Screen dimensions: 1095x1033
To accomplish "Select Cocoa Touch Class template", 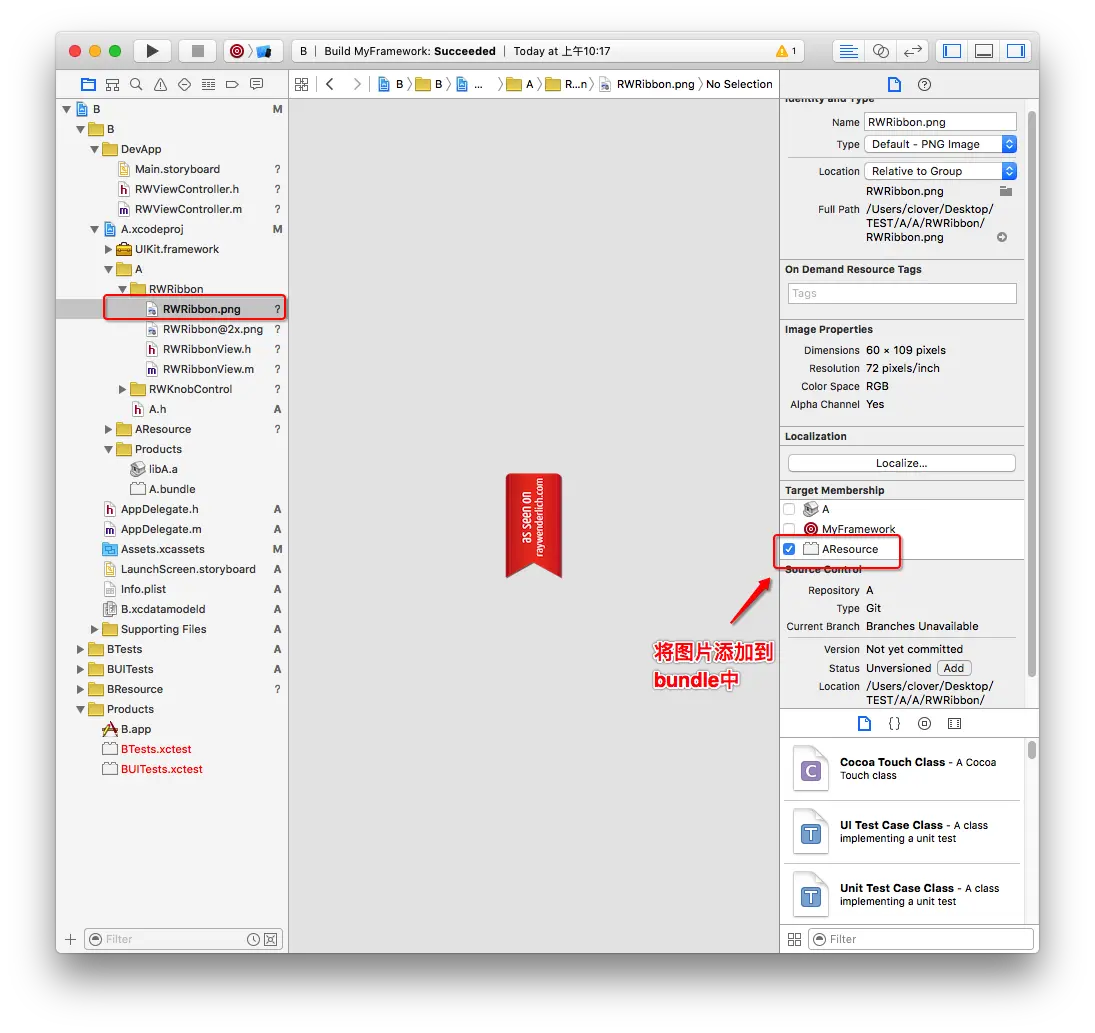I will pos(902,769).
